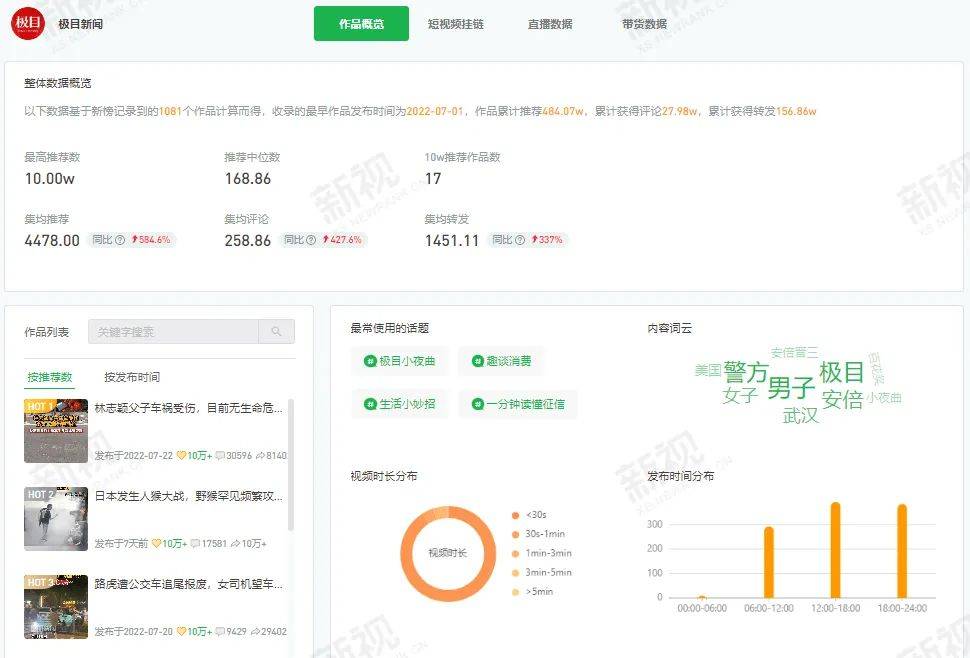
Task: Click the 极目新闻 red logo avatar
Action: (x=28, y=24)
